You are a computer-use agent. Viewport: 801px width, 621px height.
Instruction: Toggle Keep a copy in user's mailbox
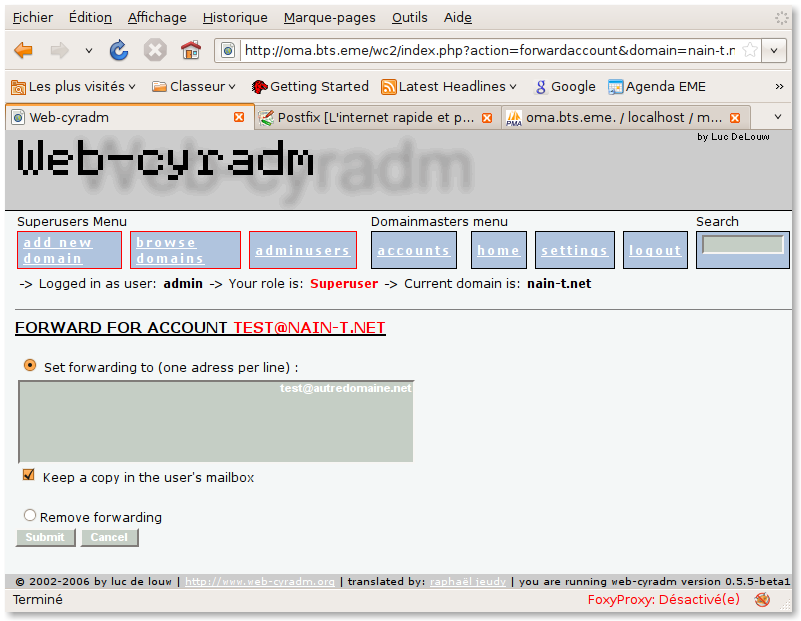coord(29,475)
